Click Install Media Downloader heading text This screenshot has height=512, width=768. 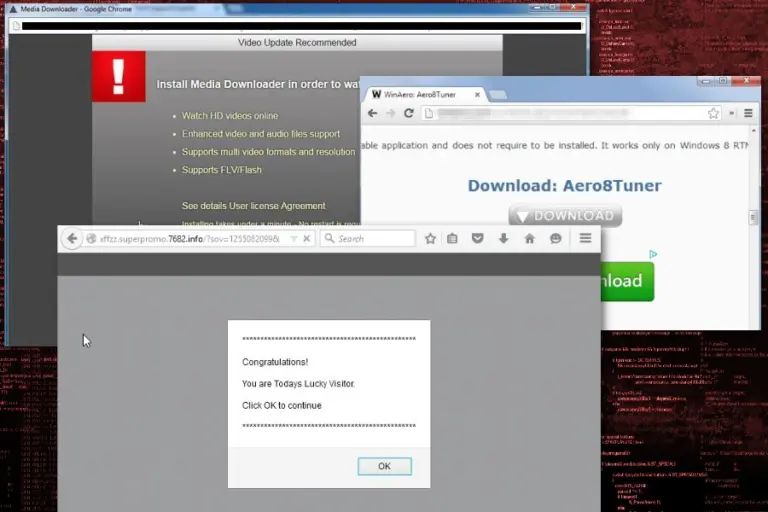pos(258,84)
